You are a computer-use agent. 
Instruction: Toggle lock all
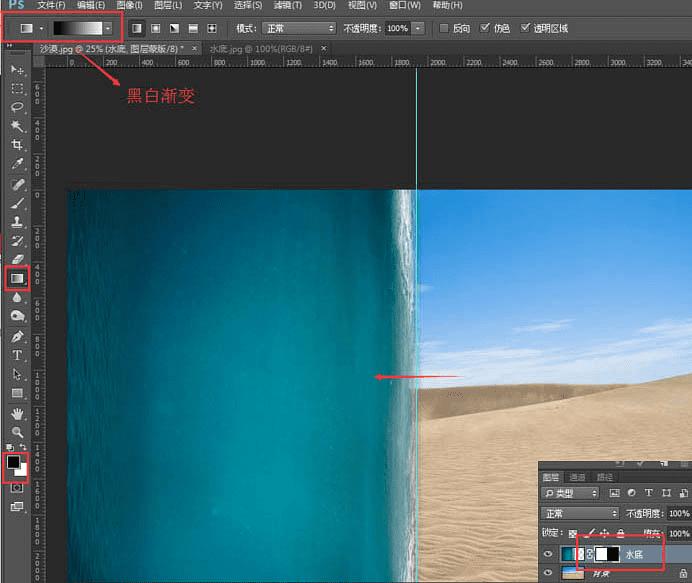[621, 533]
